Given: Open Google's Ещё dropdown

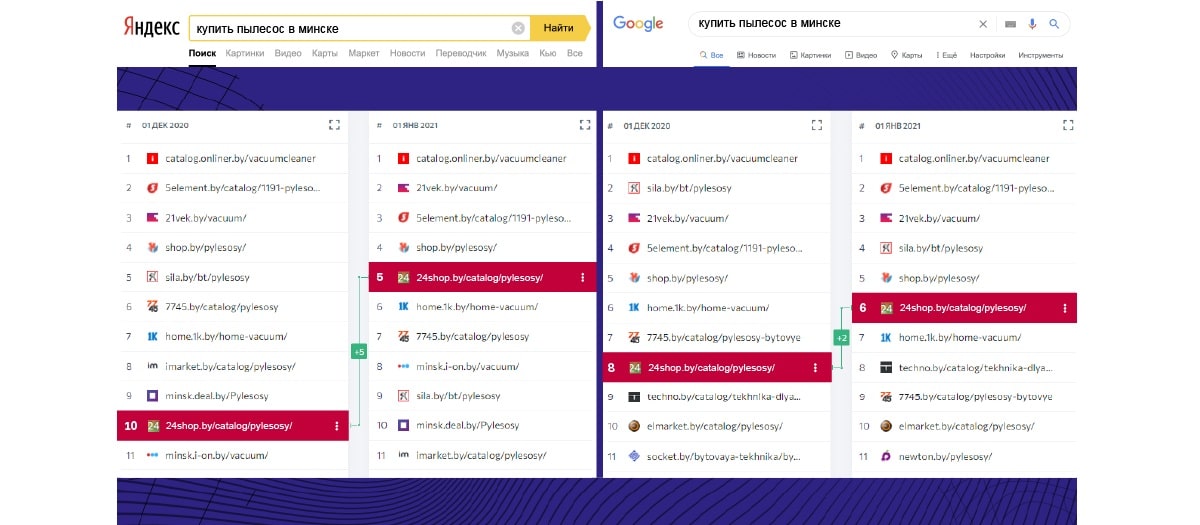Looking at the screenshot, I should point(946,55).
